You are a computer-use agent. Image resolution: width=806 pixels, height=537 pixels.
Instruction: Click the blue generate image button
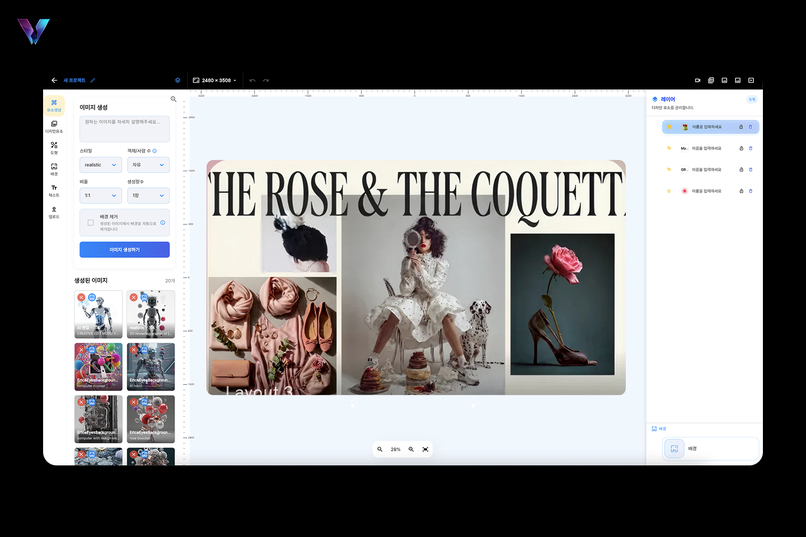[x=124, y=249]
